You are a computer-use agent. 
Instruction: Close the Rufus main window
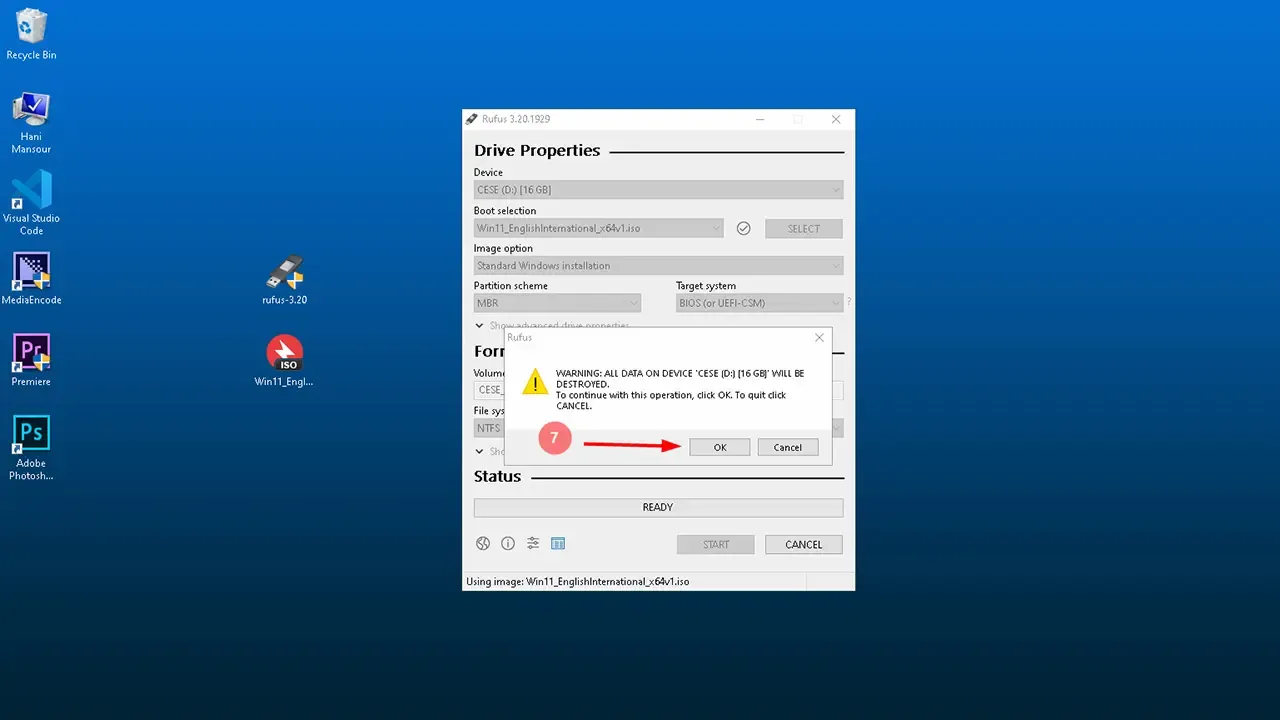[836, 119]
